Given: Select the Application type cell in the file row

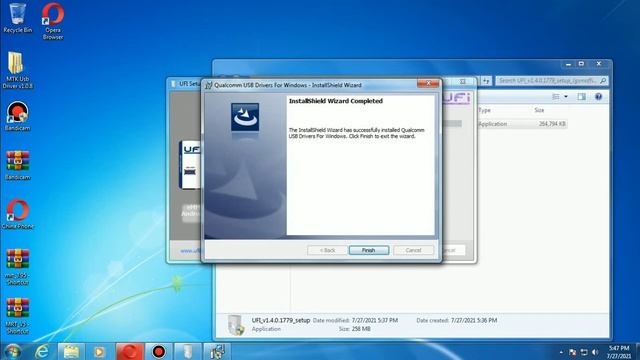Looking at the screenshot, I should coord(493,124).
